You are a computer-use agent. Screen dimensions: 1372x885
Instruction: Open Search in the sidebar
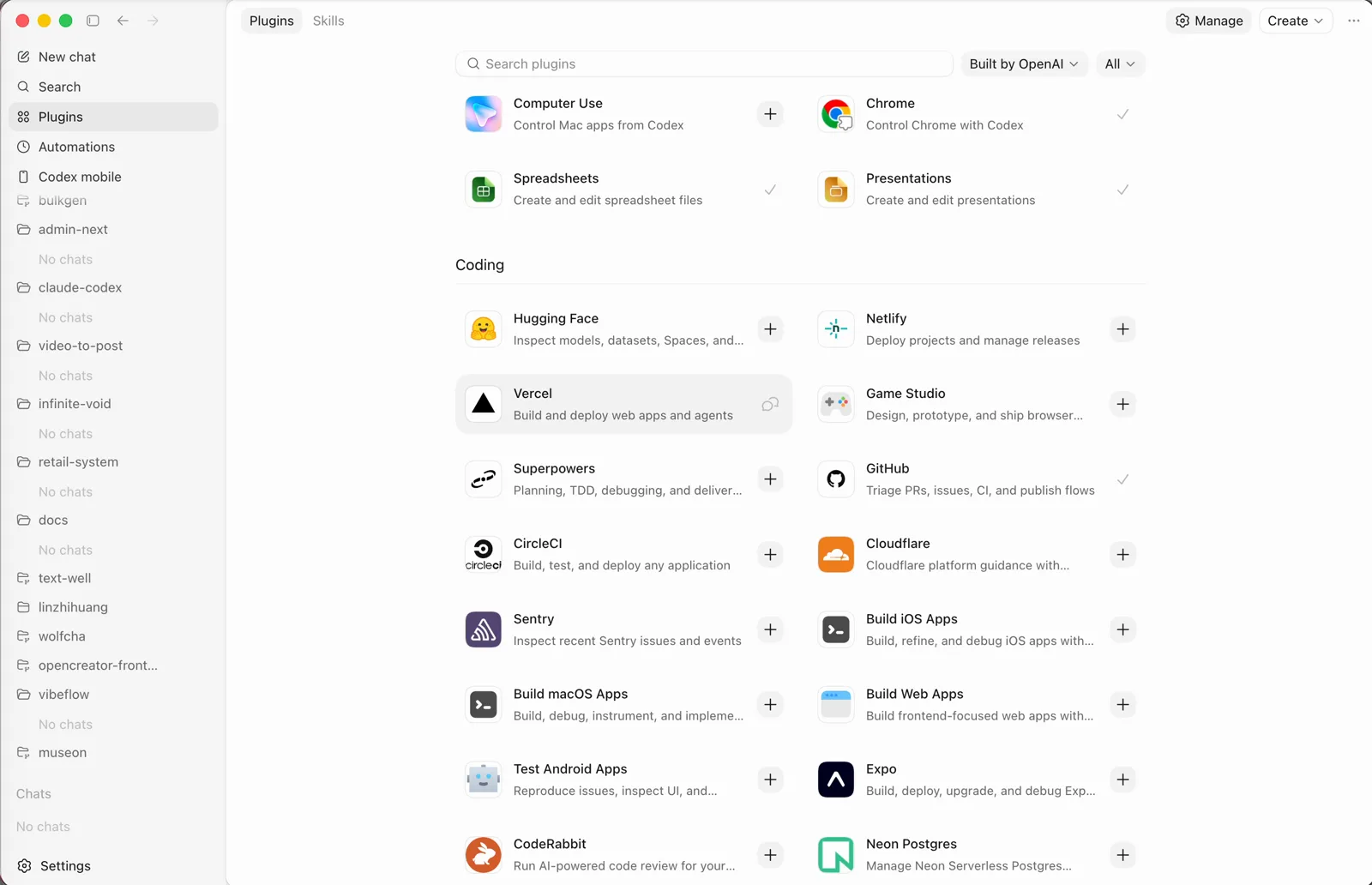coord(113,87)
